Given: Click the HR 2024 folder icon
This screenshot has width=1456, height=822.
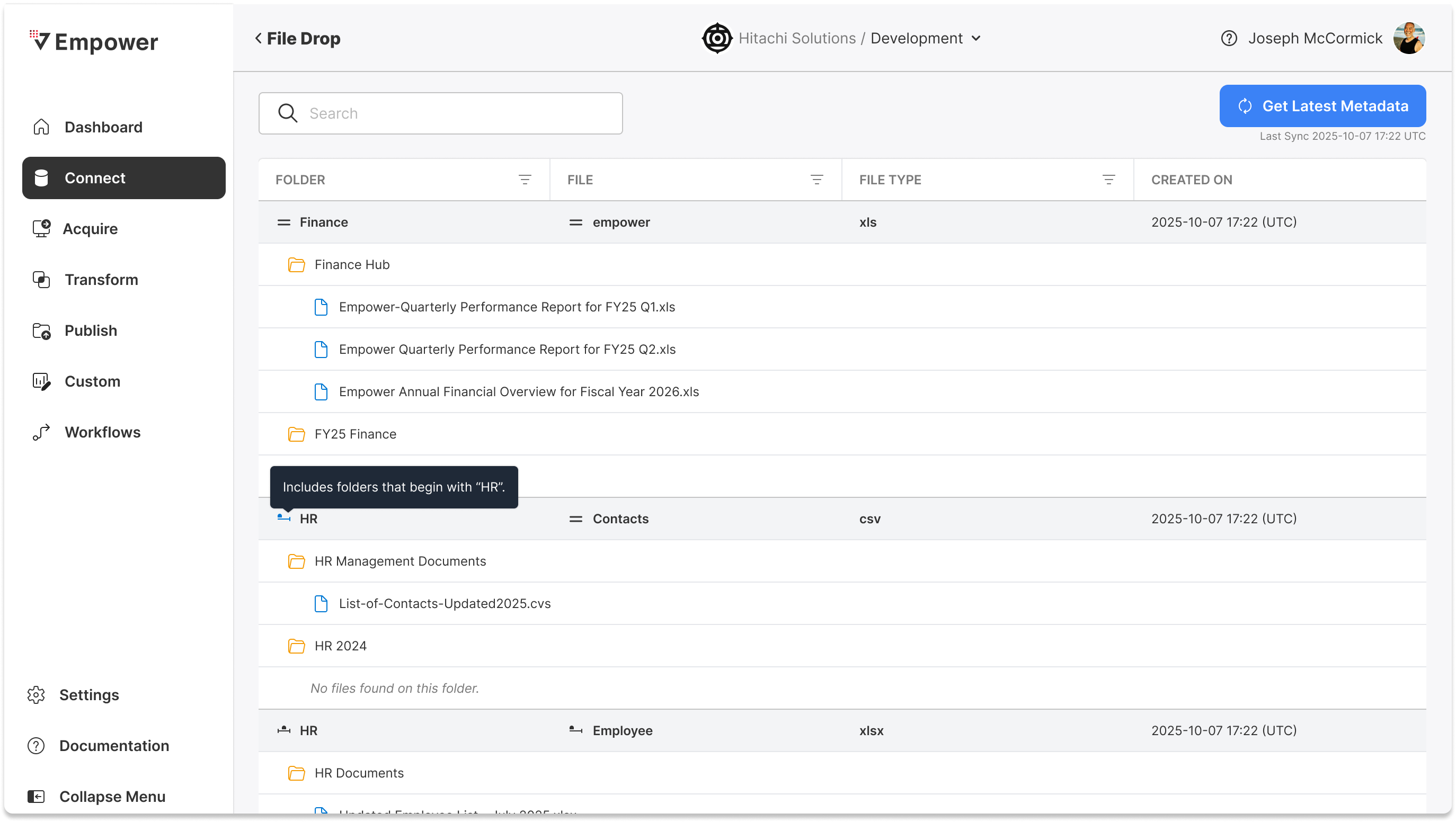Looking at the screenshot, I should (297, 646).
